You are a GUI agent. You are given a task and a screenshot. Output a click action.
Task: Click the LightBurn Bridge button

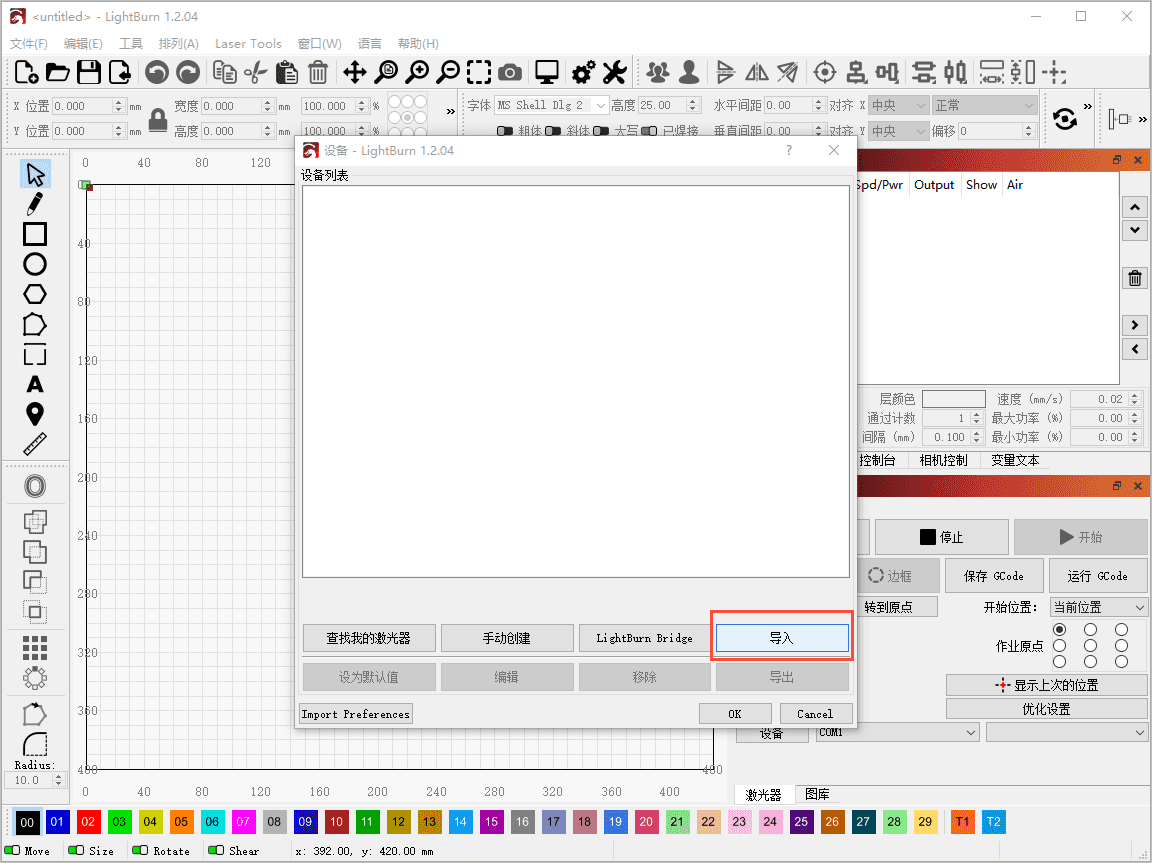(x=644, y=638)
